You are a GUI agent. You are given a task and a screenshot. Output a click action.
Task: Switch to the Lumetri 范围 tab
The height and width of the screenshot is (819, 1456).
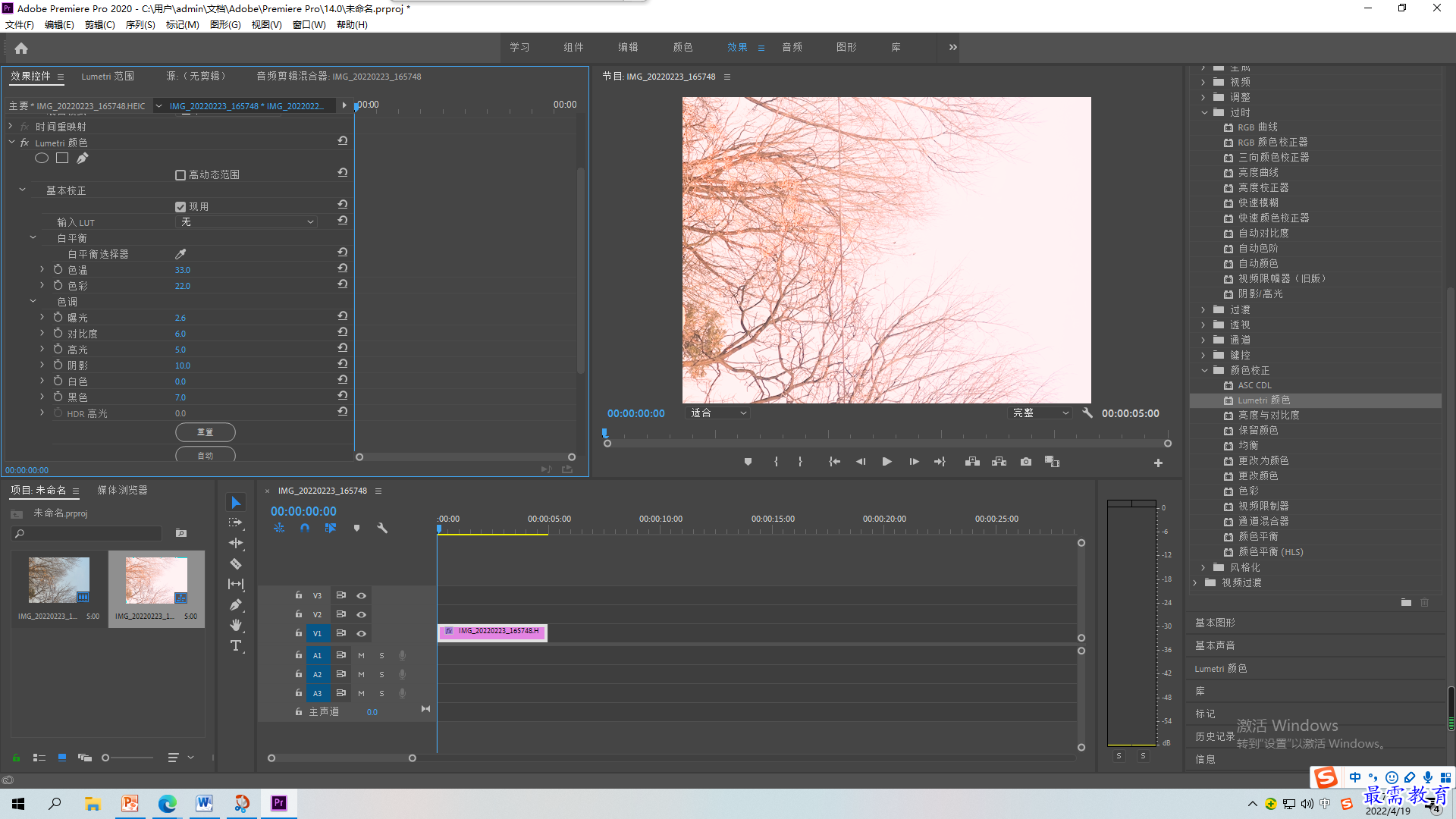pyautogui.click(x=108, y=77)
